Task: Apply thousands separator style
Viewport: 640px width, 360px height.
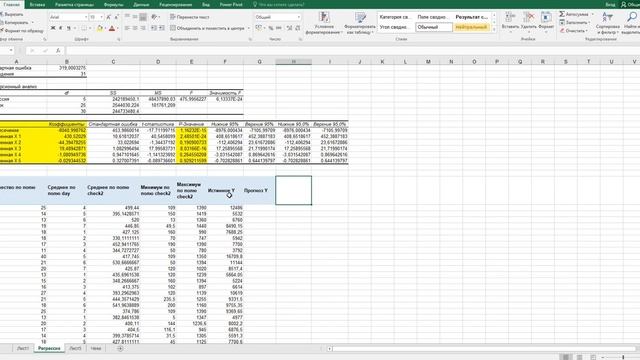Action: pos(279,28)
